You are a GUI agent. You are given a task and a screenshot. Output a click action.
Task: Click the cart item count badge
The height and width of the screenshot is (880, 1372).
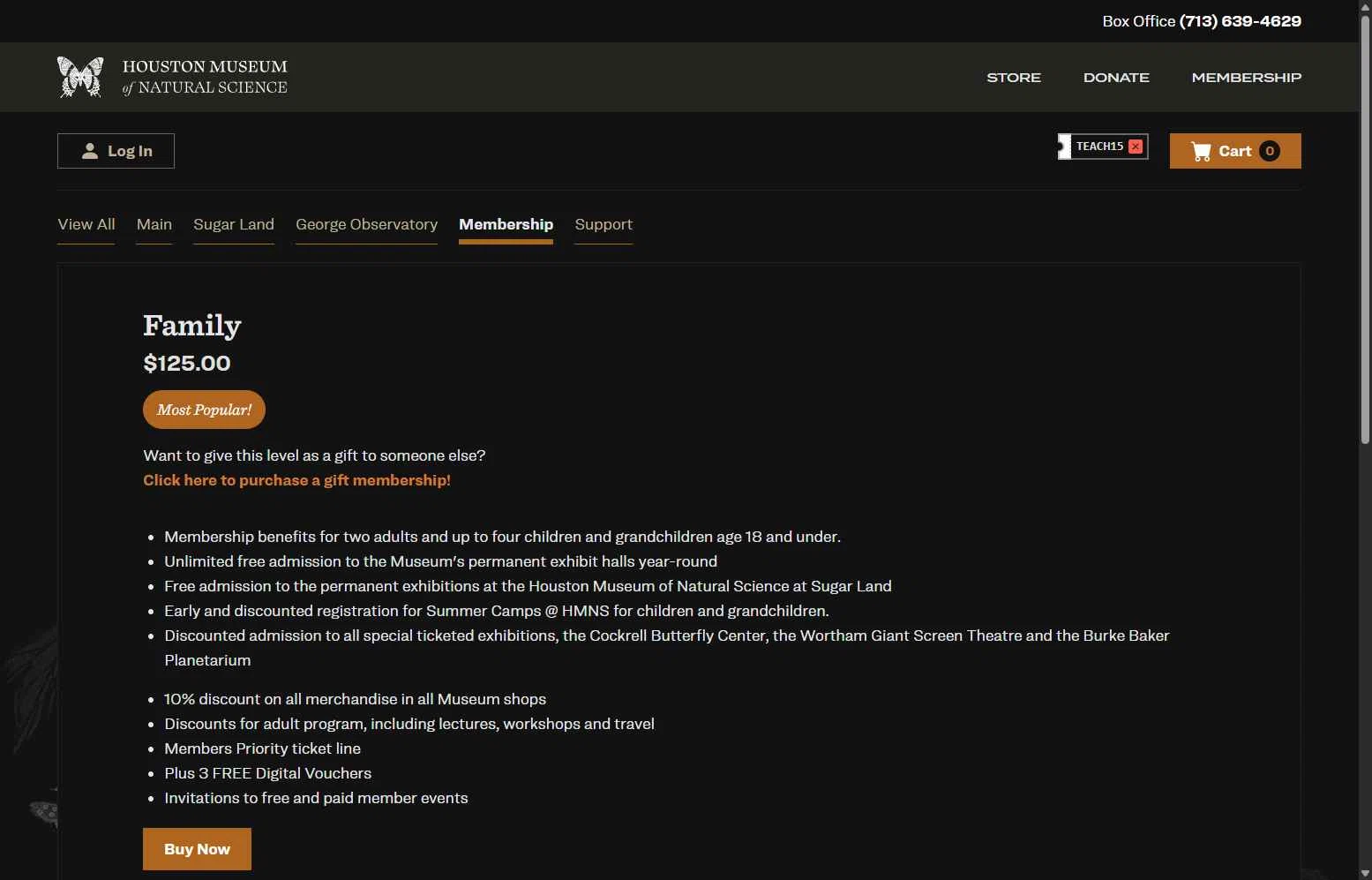point(1270,151)
